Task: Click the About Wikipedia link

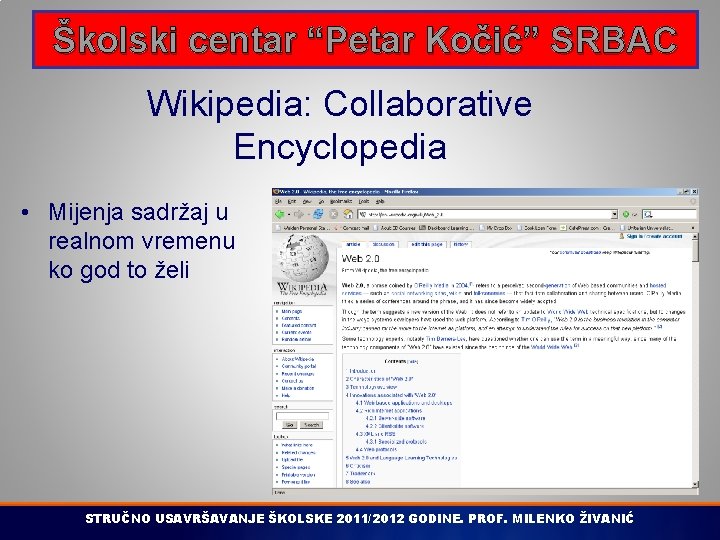Action: click(298, 359)
